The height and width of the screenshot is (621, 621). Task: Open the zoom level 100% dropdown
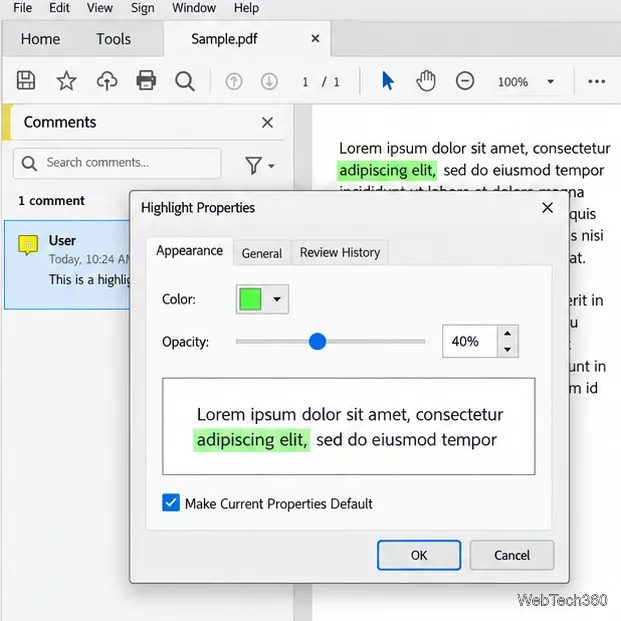pyautogui.click(x=550, y=82)
